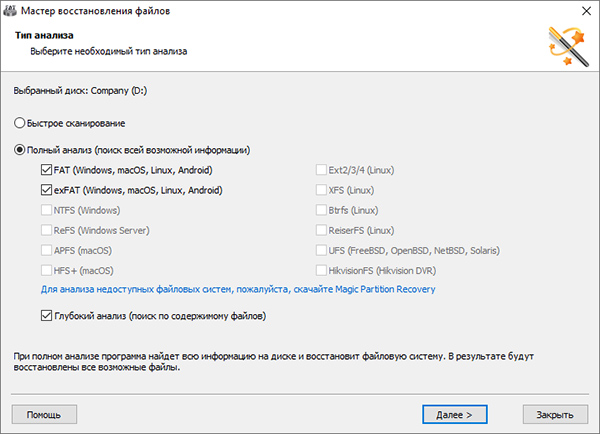
Task: Uncheck the FAT file system checkbox
Action: coord(46,170)
